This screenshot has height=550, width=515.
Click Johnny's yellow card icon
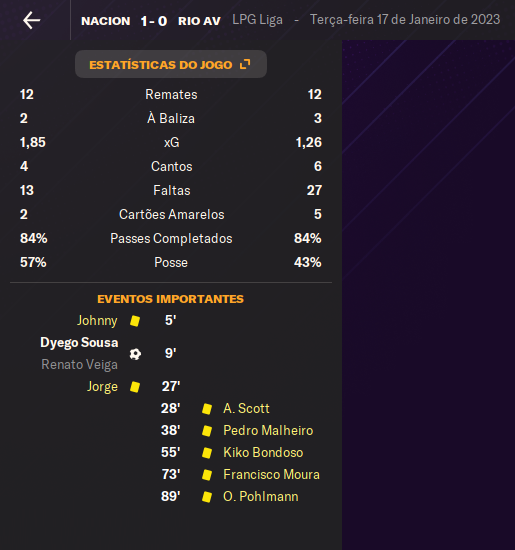(135, 321)
